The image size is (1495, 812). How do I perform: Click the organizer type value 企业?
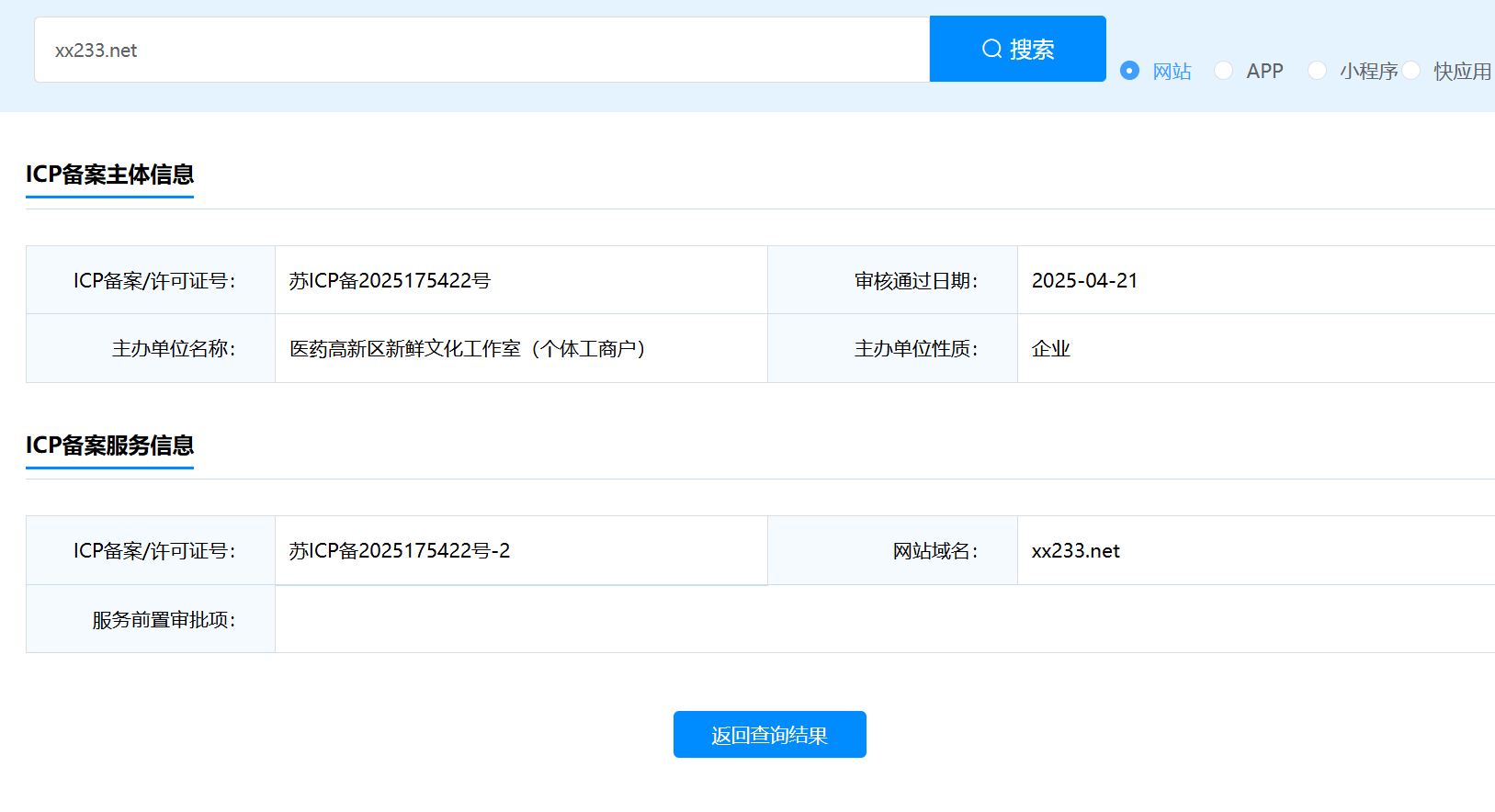point(1051,349)
